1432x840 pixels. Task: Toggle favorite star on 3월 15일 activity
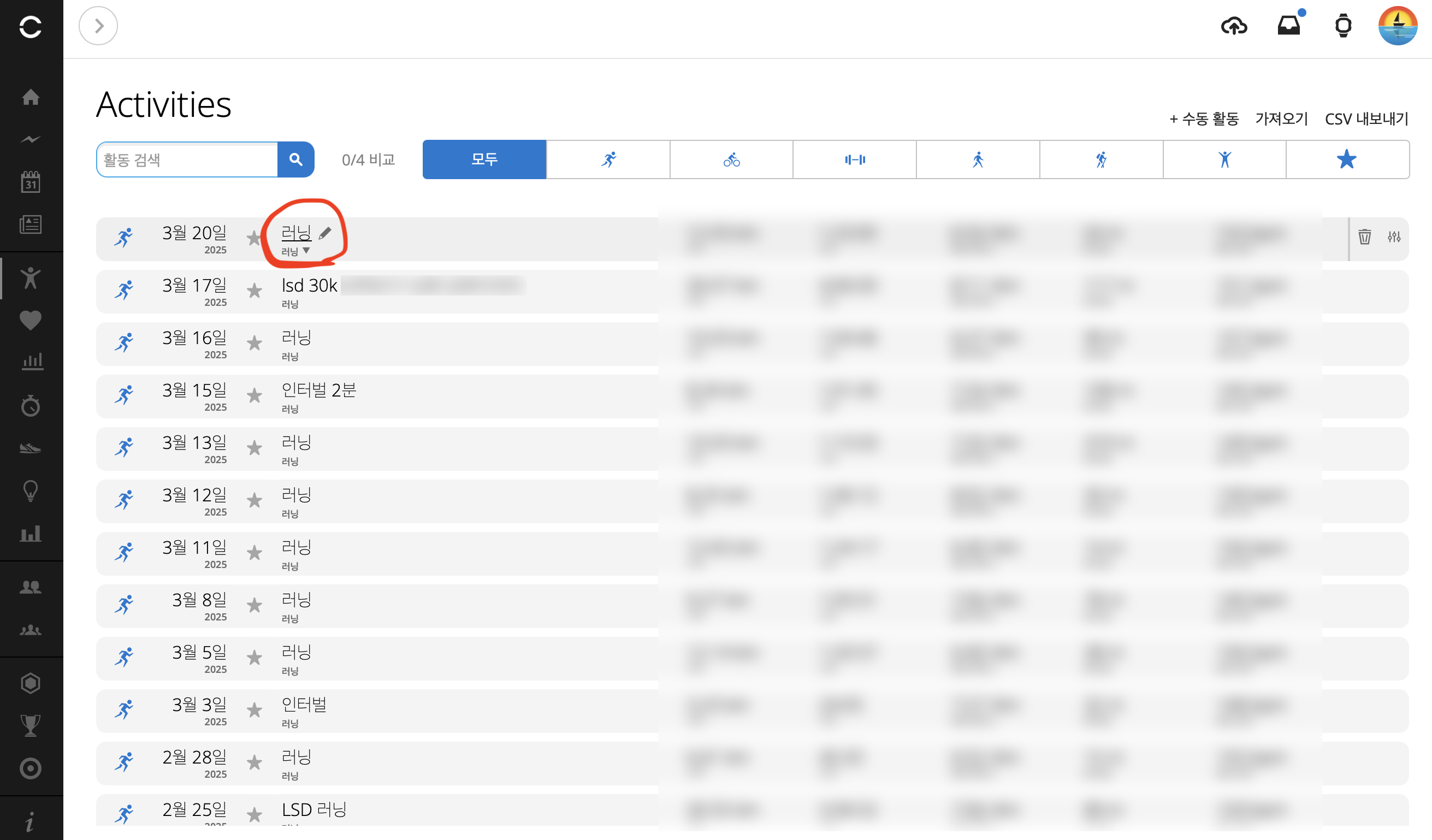[x=255, y=395]
